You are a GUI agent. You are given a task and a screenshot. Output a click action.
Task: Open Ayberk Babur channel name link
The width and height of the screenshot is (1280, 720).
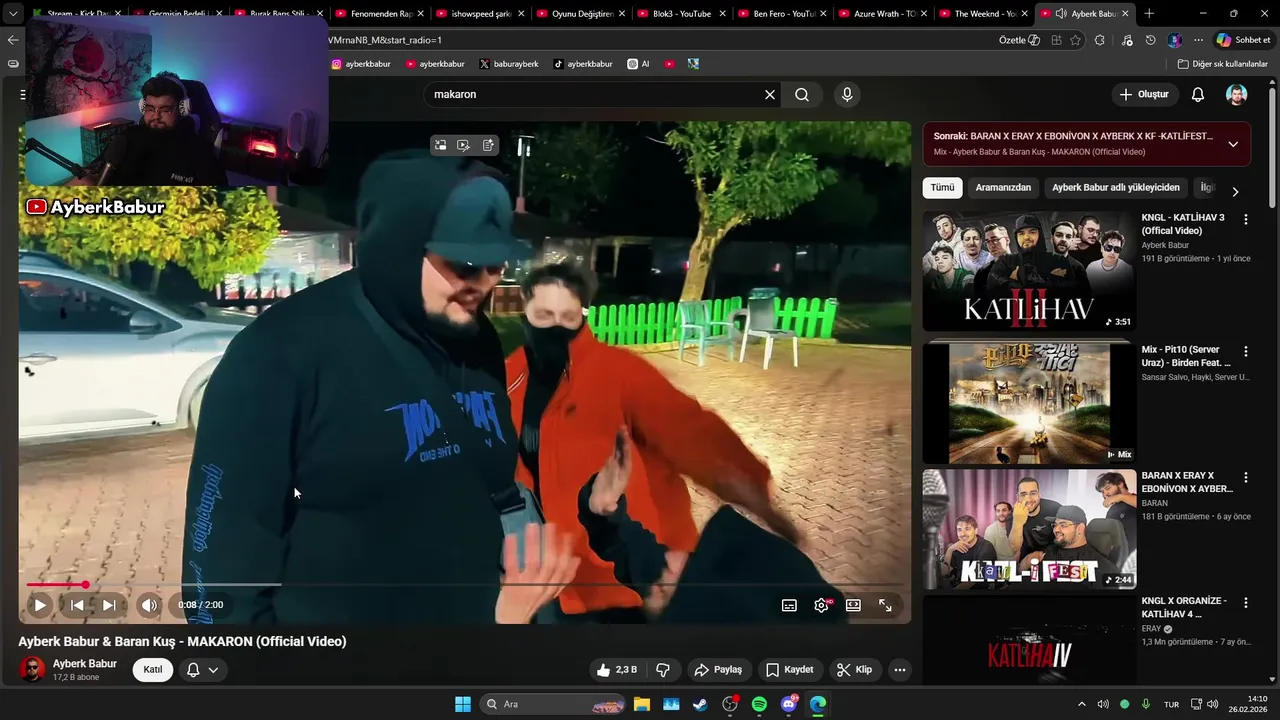tap(85, 664)
